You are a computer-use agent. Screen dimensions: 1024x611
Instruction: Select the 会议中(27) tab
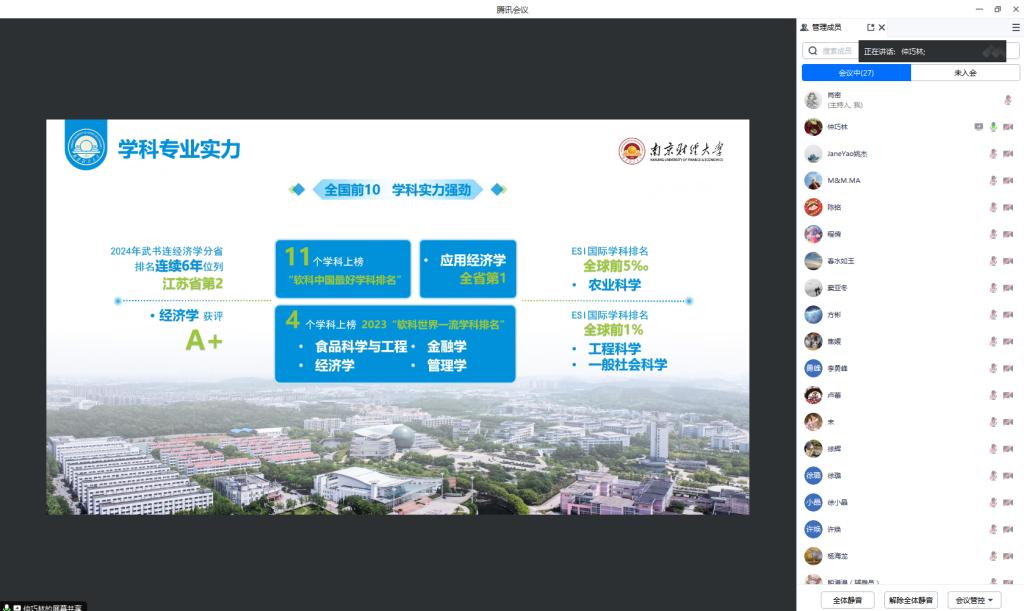[856, 73]
